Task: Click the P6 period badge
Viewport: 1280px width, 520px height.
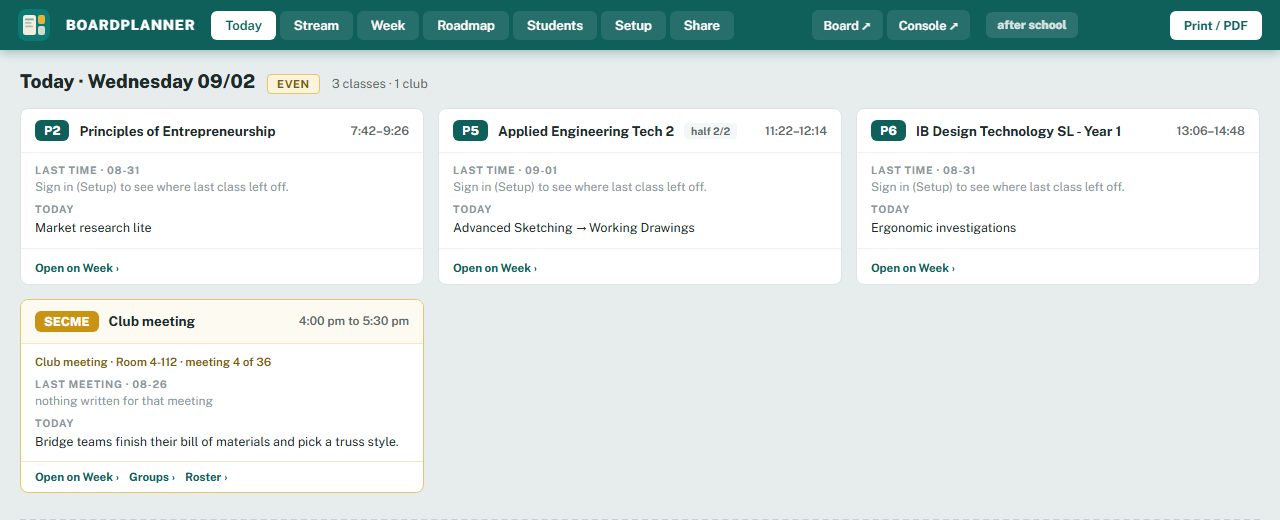Action: click(888, 131)
